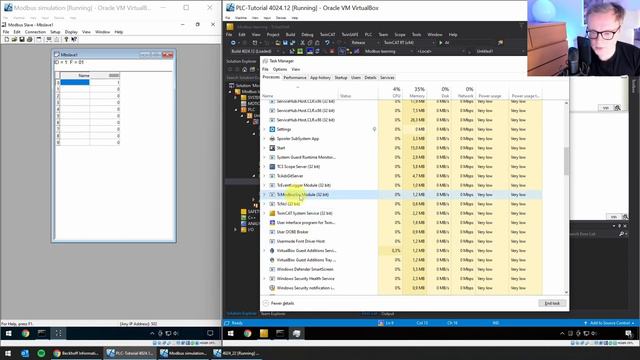The height and width of the screenshot is (360, 640).
Task: Select the Spooler SubSystem App process
Action: tap(298, 139)
